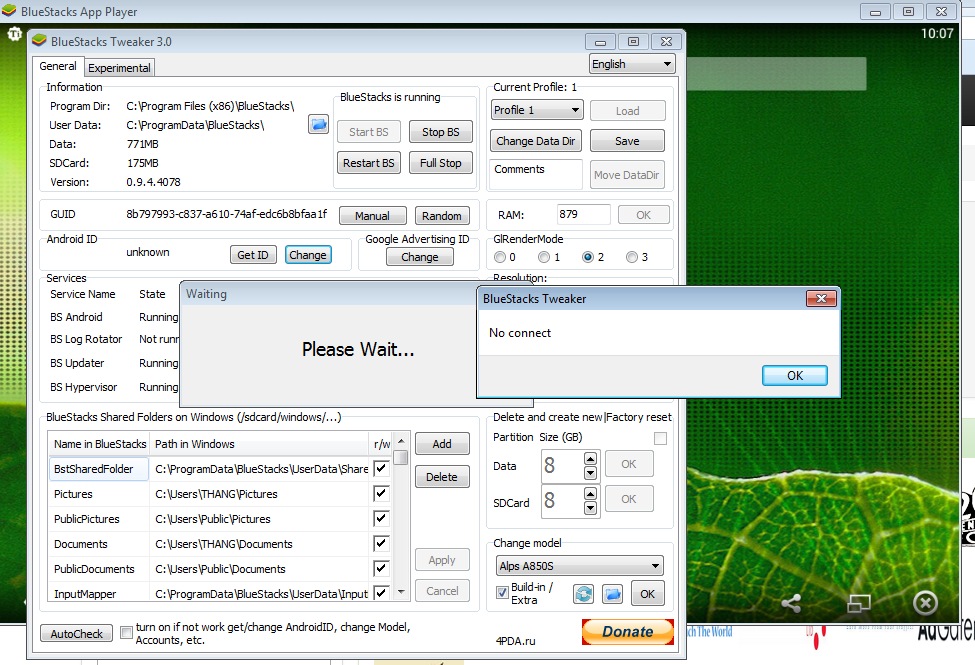Screen dimensions: 975x665
Task: Click the SDCard partition size field
Action: tap(562, 501)
